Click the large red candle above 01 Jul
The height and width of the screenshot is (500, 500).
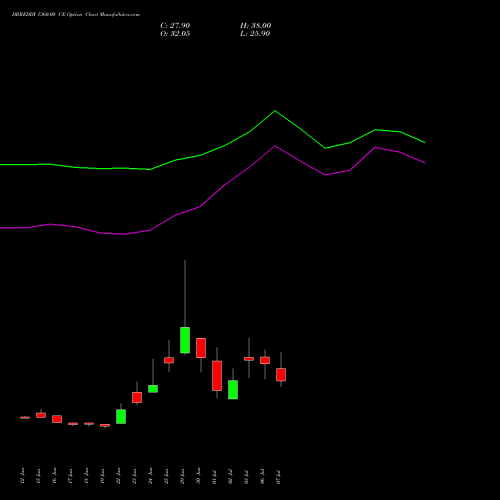tap(217, 376)
